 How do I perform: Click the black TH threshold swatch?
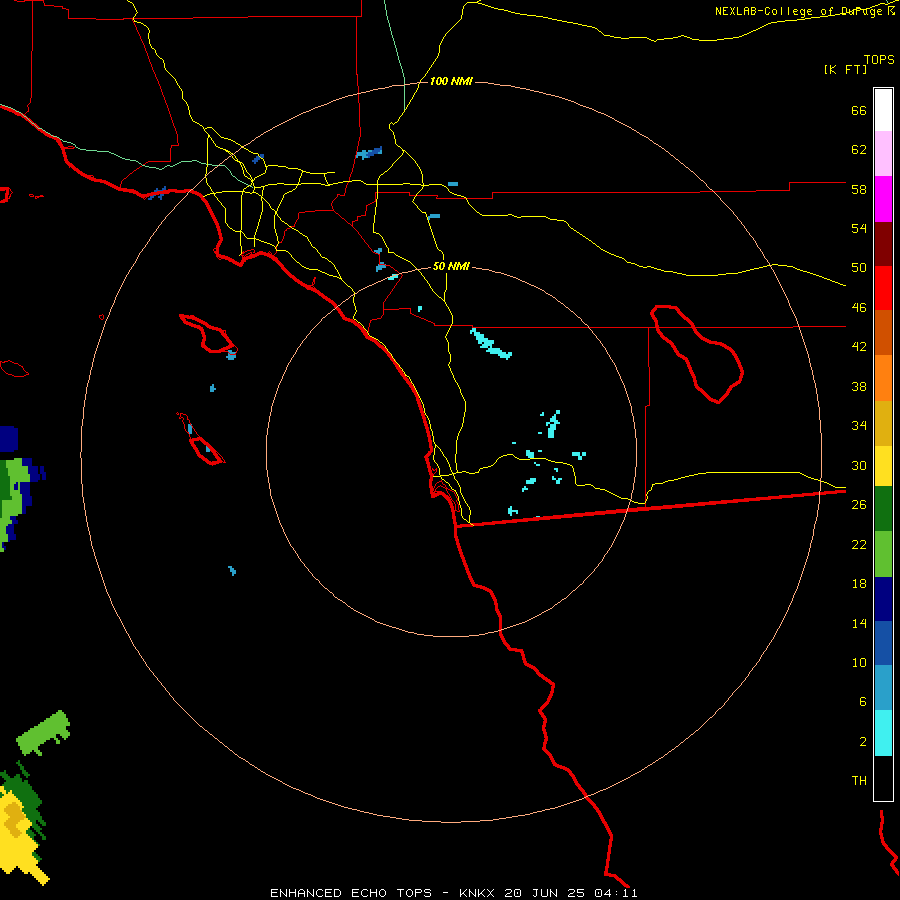pyautogui.click(x=883, y=778)
